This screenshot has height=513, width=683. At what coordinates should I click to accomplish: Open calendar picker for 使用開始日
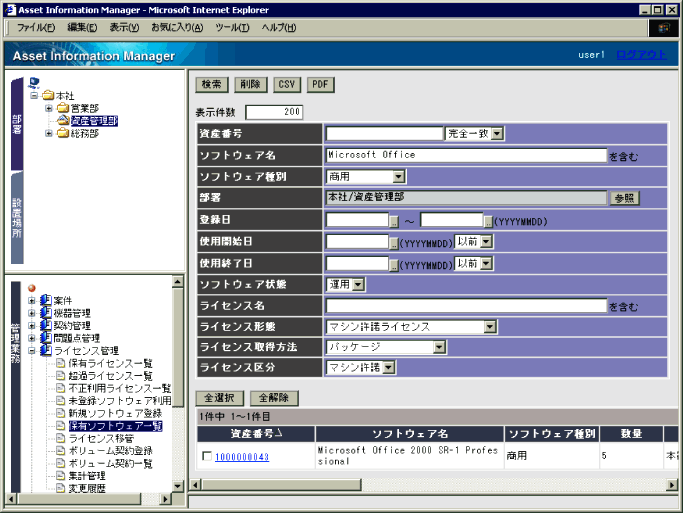394,243
